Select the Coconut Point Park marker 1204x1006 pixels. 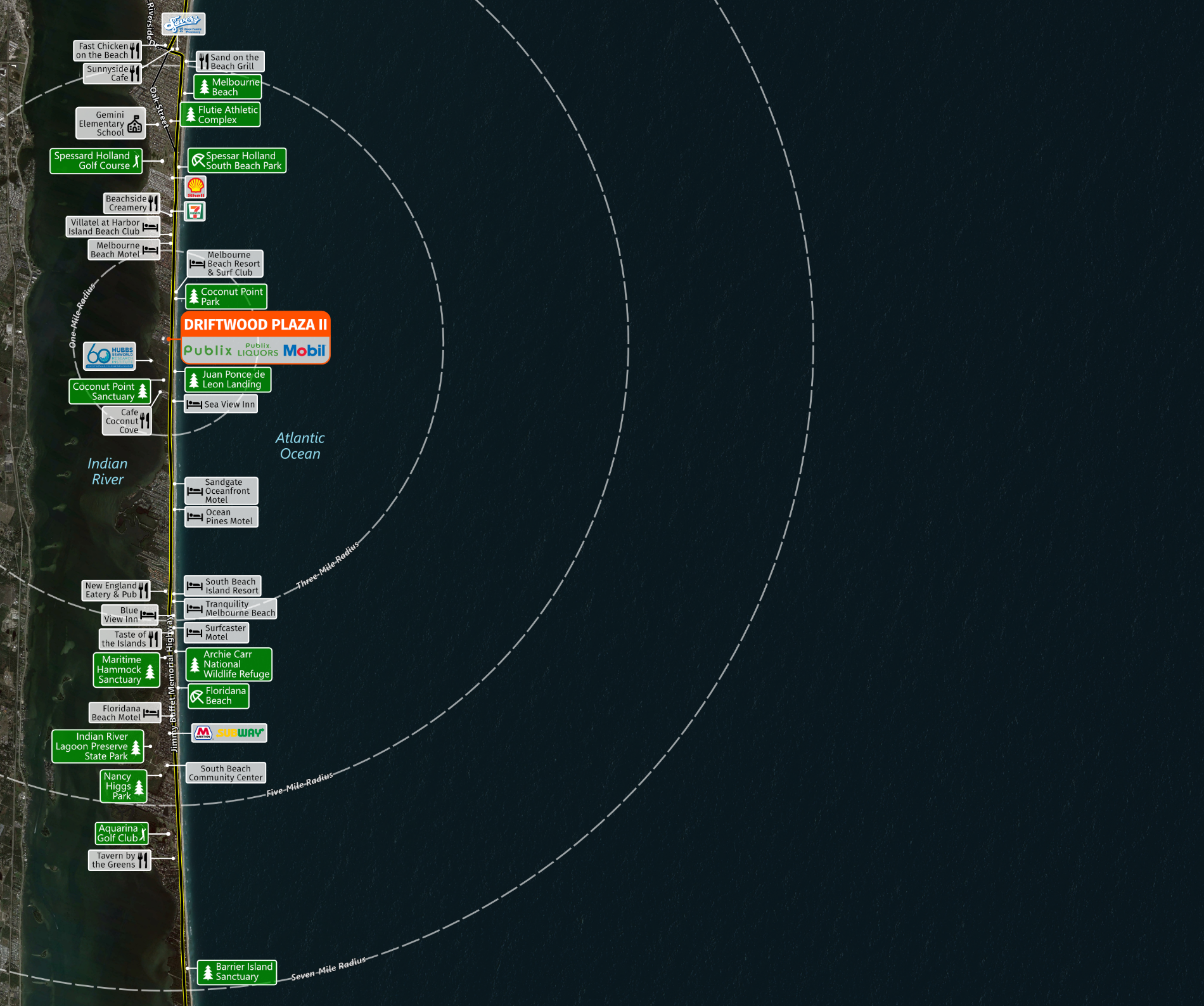coord(226,297)
